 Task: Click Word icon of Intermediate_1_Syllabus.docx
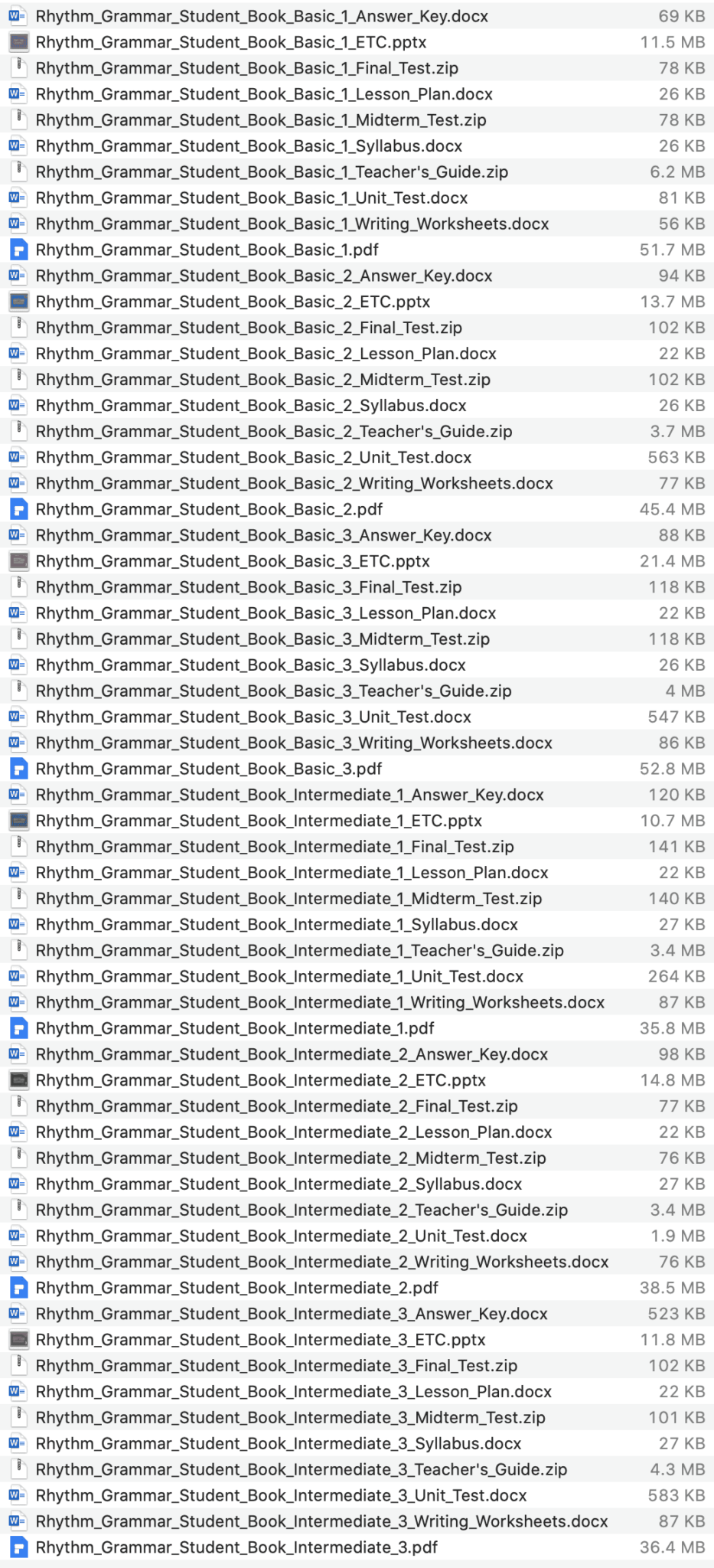point(18,924)
